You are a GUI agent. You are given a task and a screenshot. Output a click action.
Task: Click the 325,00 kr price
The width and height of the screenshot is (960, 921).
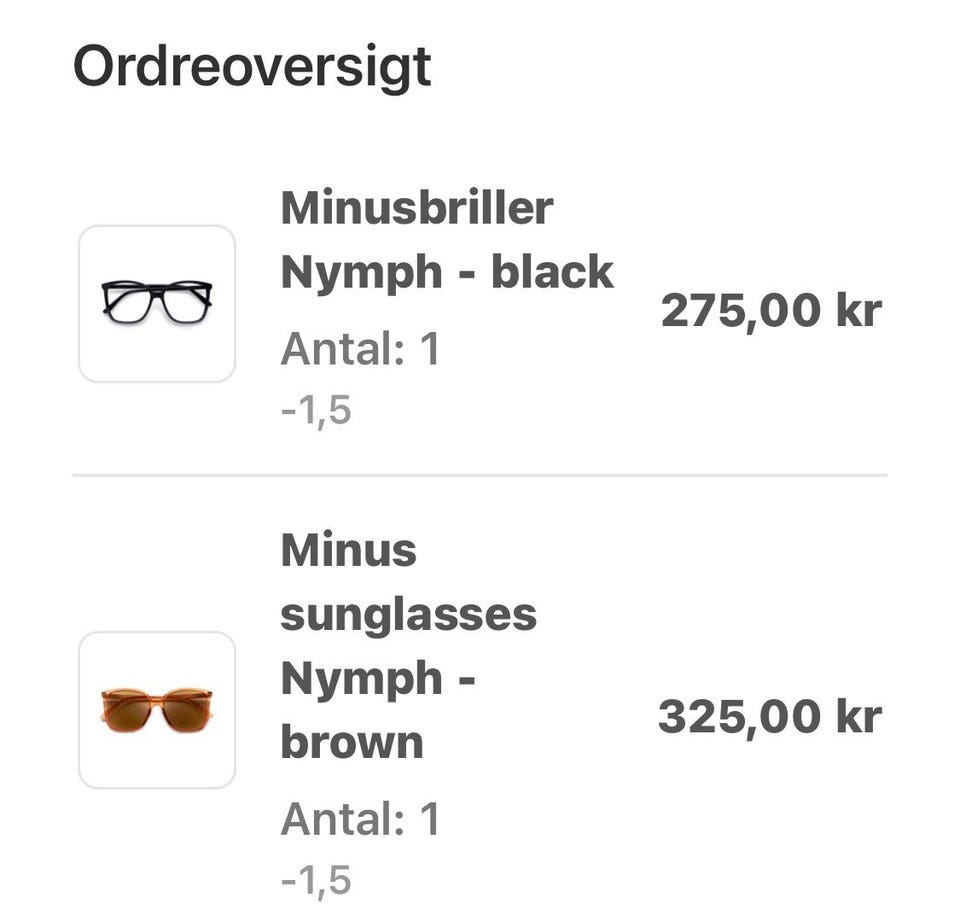pyautogui.click(x=769, y=717)
